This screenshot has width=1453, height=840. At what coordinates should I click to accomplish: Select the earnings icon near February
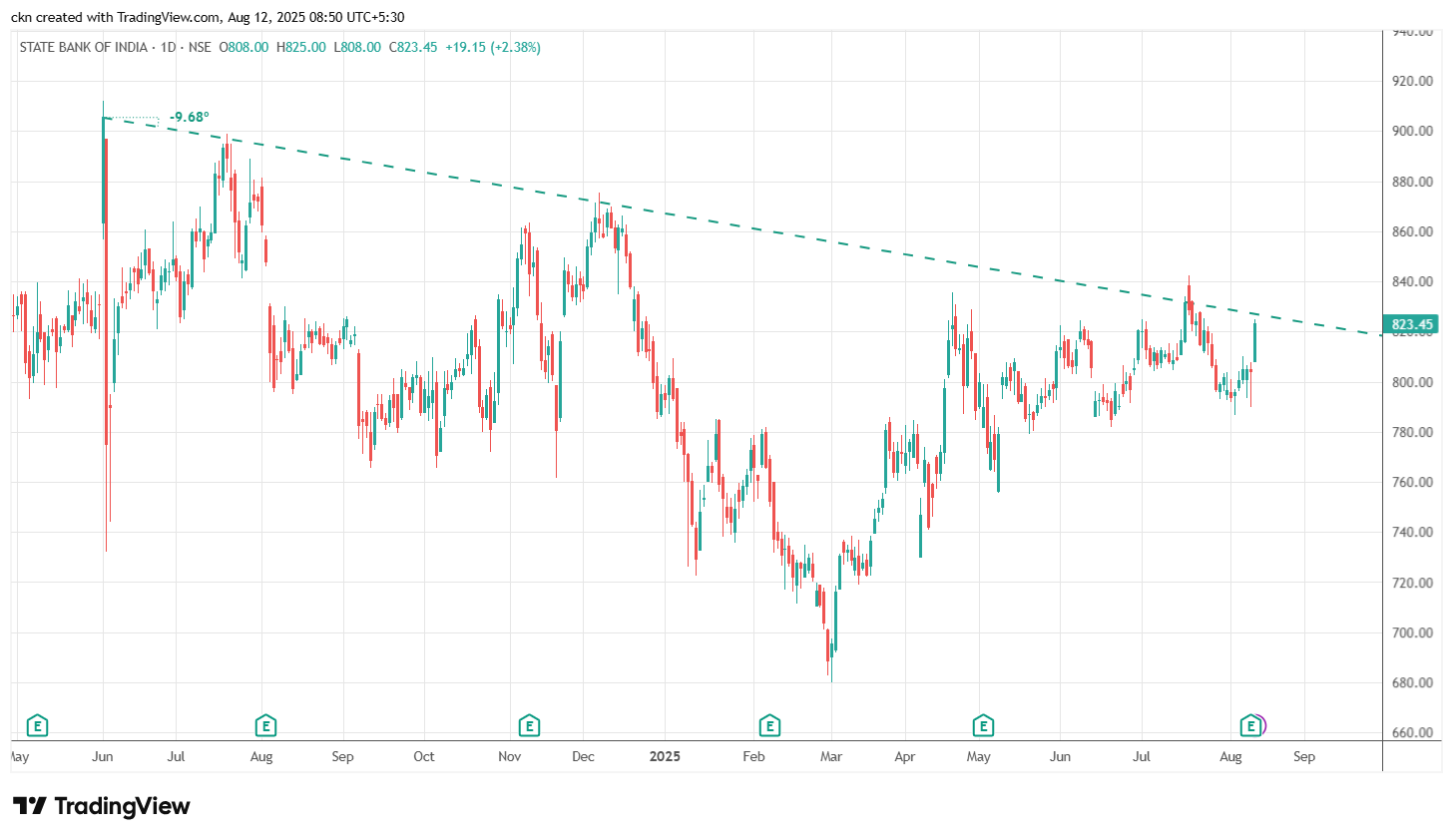click(x=768, y=725)
